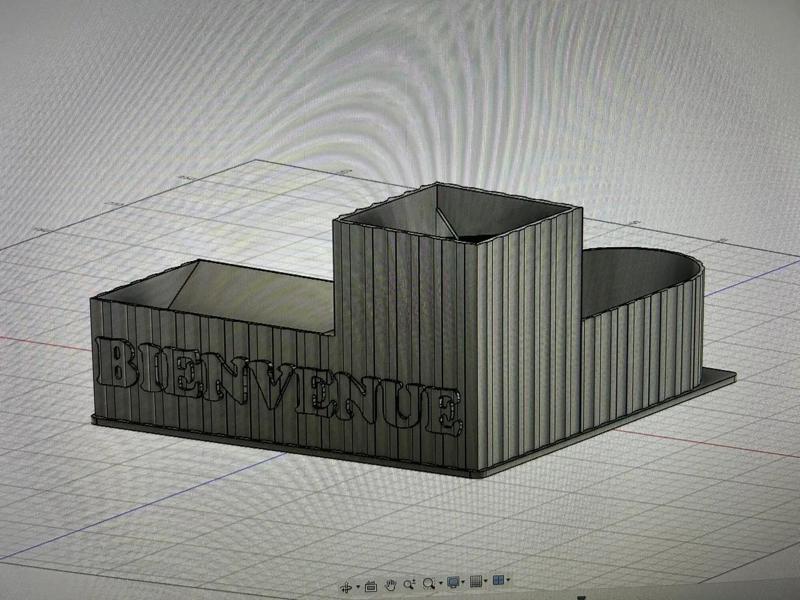Activate the Look At tool

371,587
